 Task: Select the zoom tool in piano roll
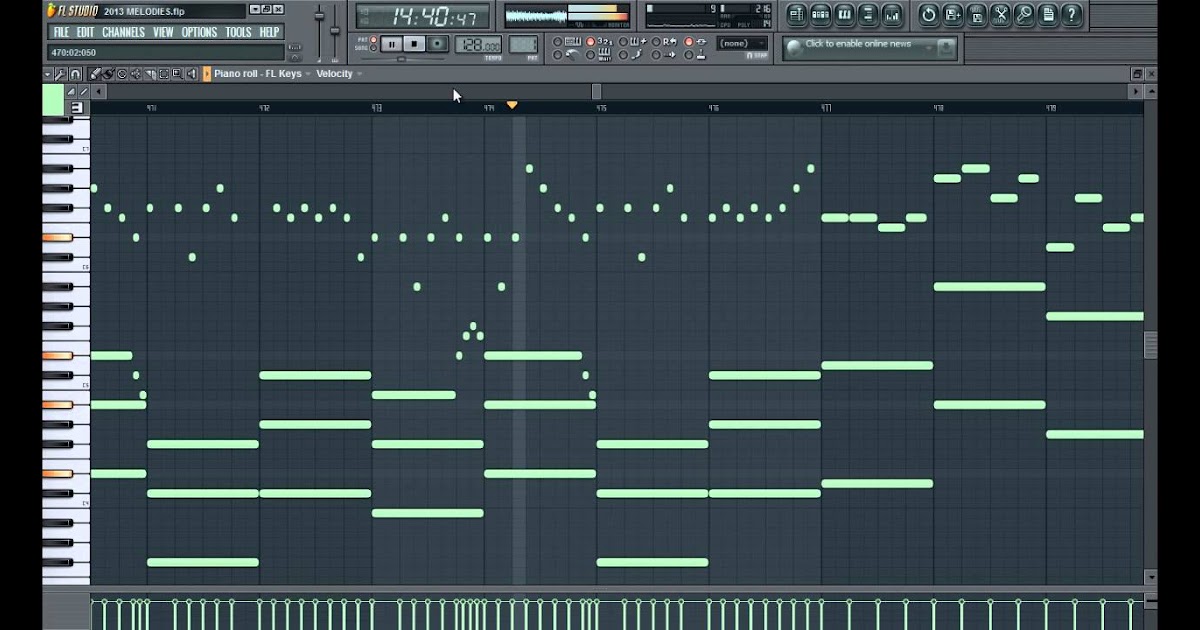(x=177, y=74)
